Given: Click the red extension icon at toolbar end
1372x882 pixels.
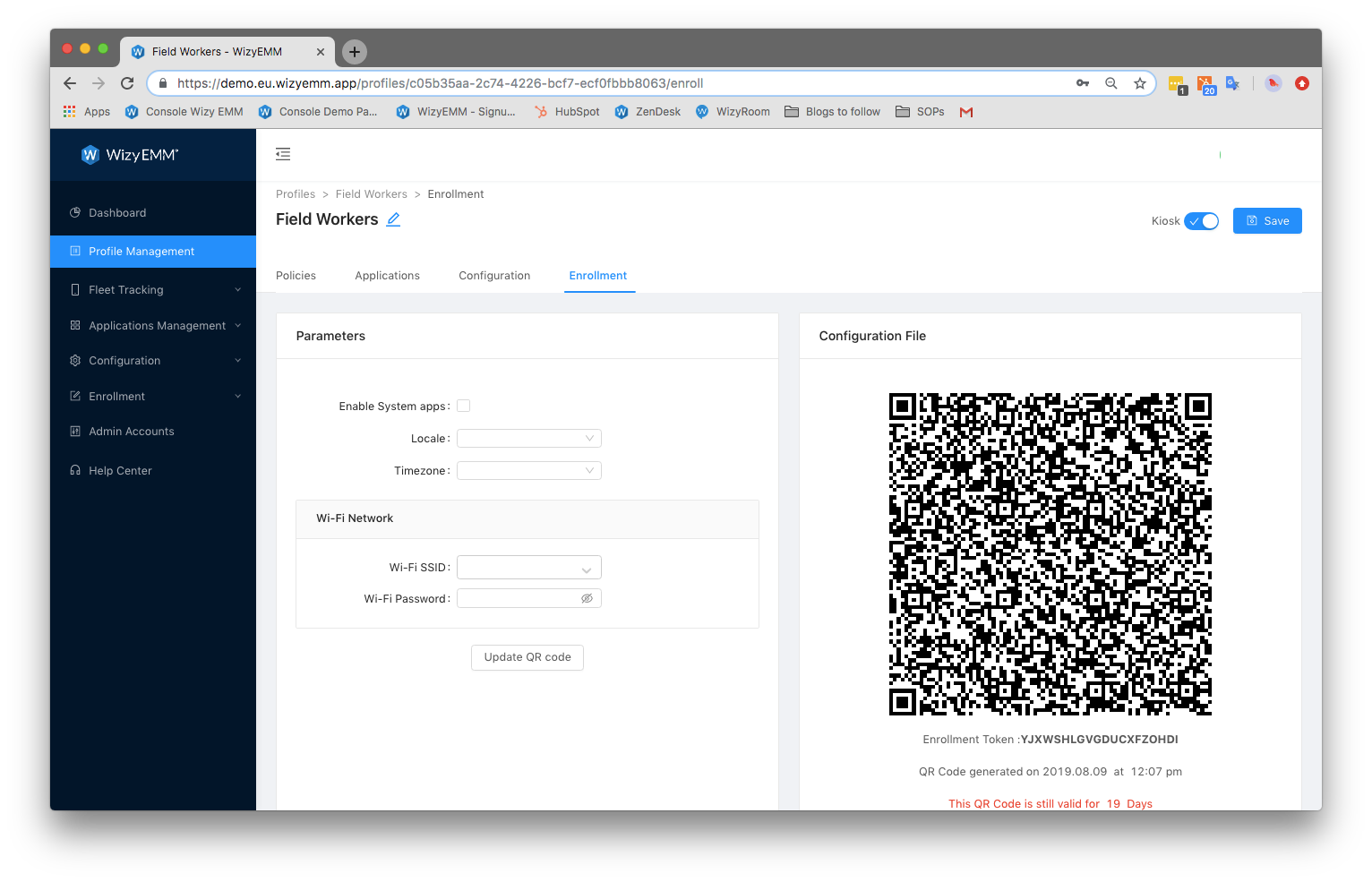Looking at the screenshot, I should click(1302, 83).
